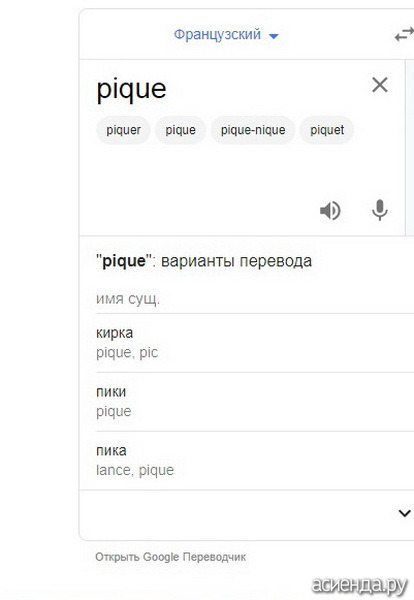The height and width of the screenshot is (600, 414).
Task: Choose the pique-nique suggestion chip
Action: tap(253, 130)
